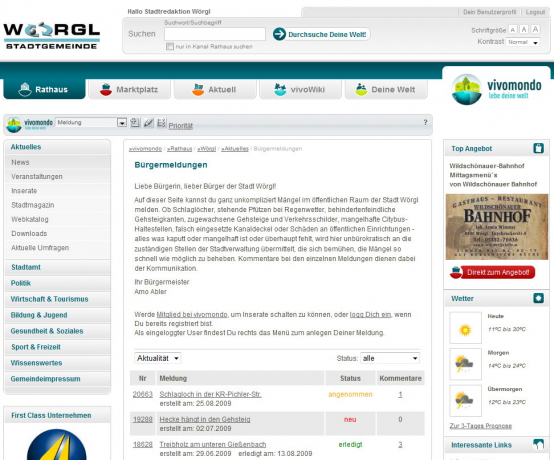This screenshot has height=460, width=554.
Task: Select the medium font size A
Action: (x=524, y=30)
